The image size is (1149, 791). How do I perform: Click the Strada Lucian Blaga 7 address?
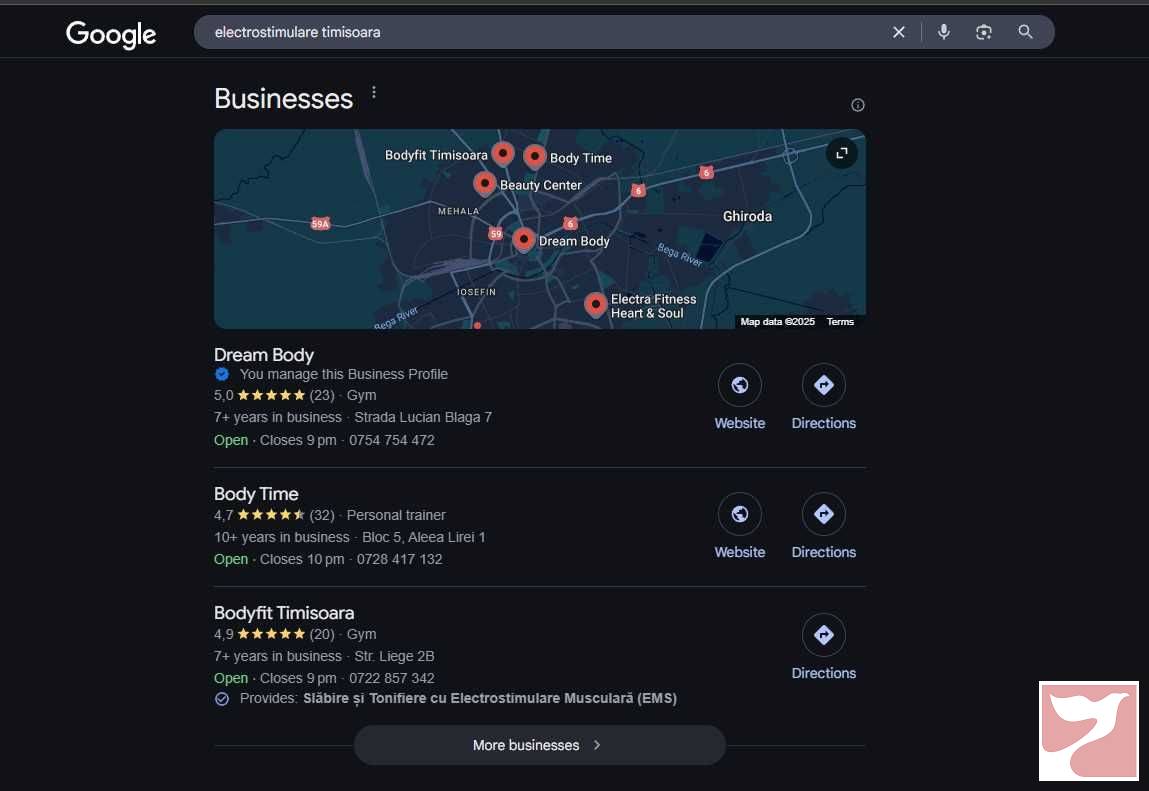coord(423,417)
